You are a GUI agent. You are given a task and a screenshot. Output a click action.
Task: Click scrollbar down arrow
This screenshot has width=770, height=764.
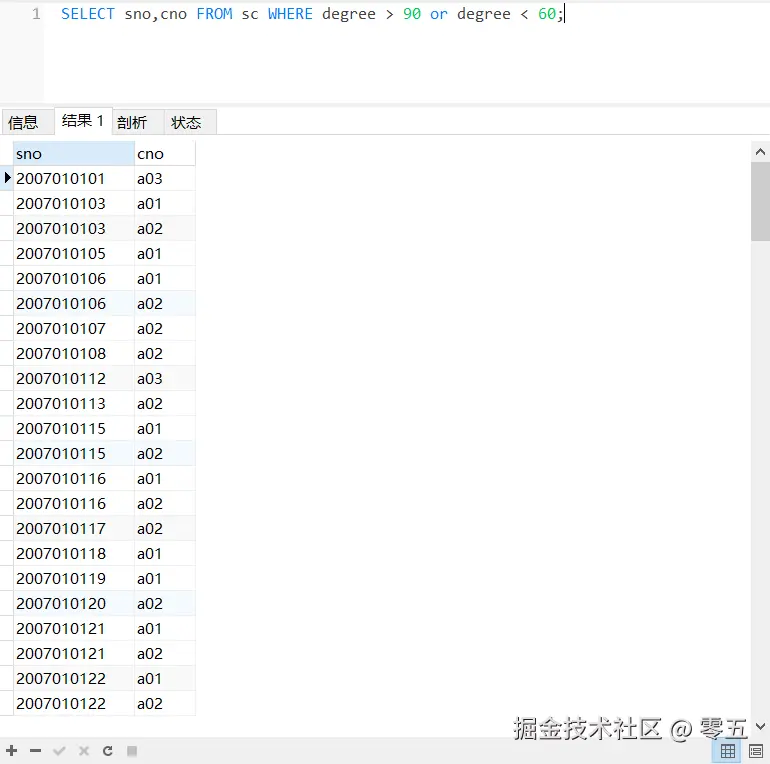click(760, 726)
